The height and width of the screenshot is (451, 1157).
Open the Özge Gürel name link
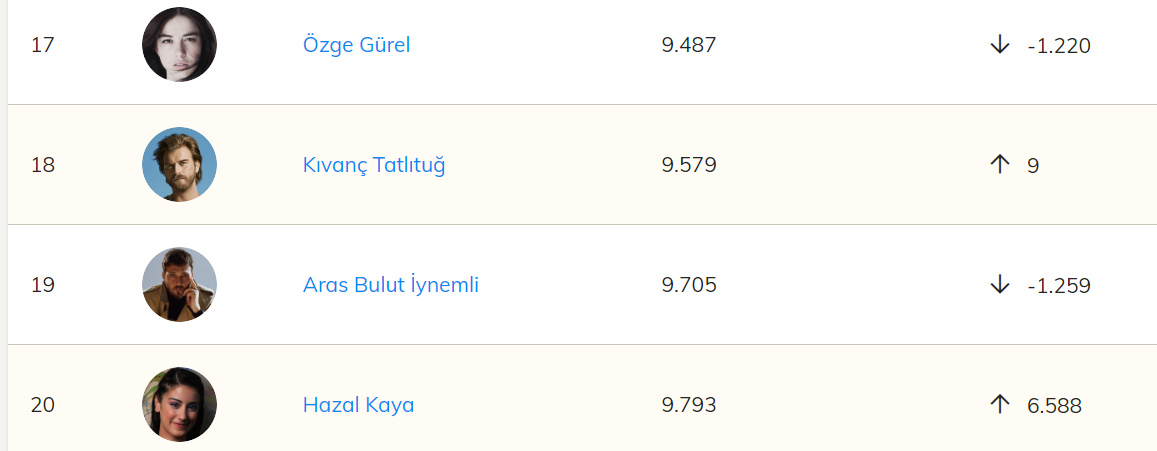tap(356, 45)
